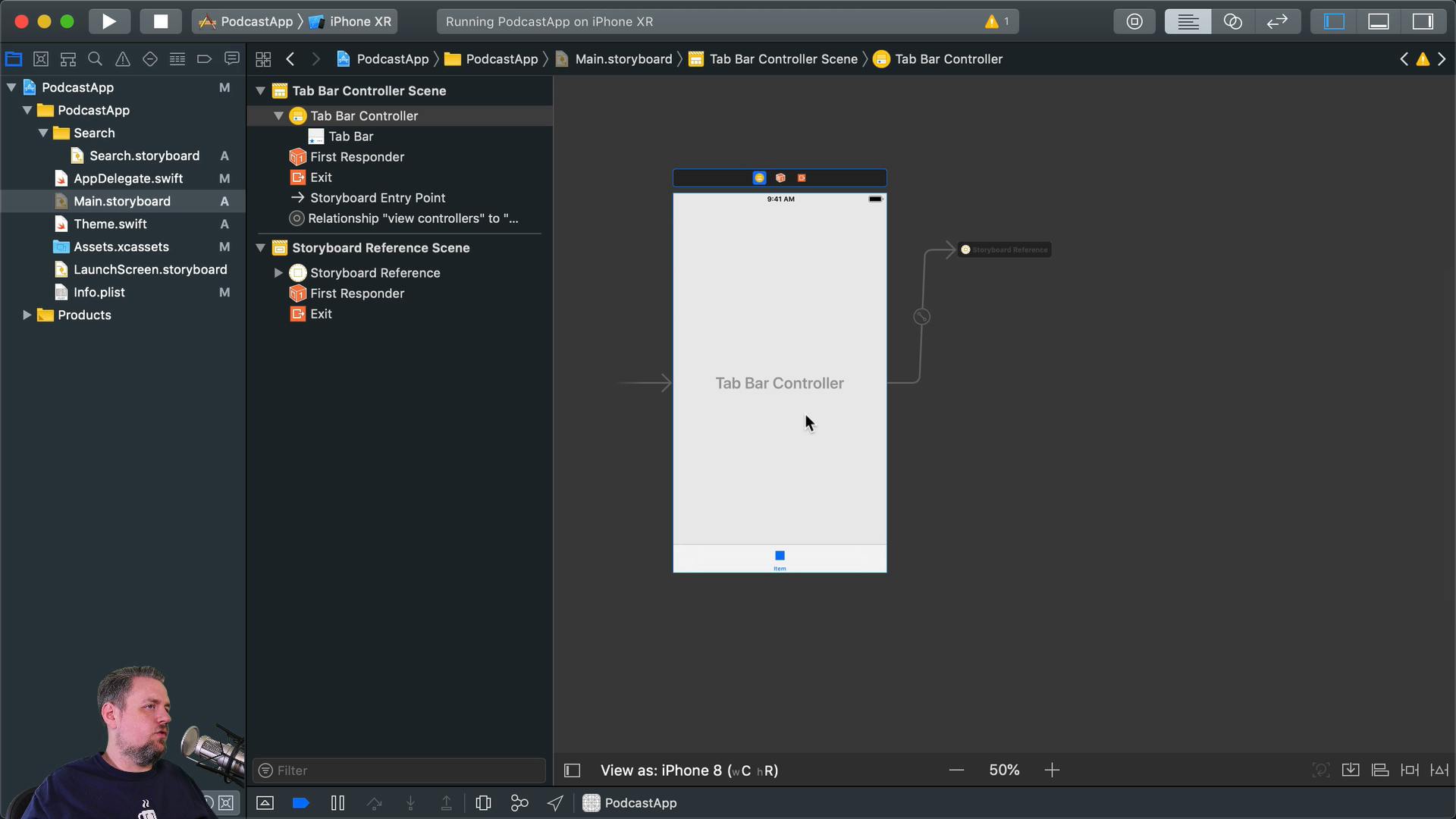The image size is (1456, 819).
Task: Click Embed In button in canvas bar
Action: (1351, 770)
